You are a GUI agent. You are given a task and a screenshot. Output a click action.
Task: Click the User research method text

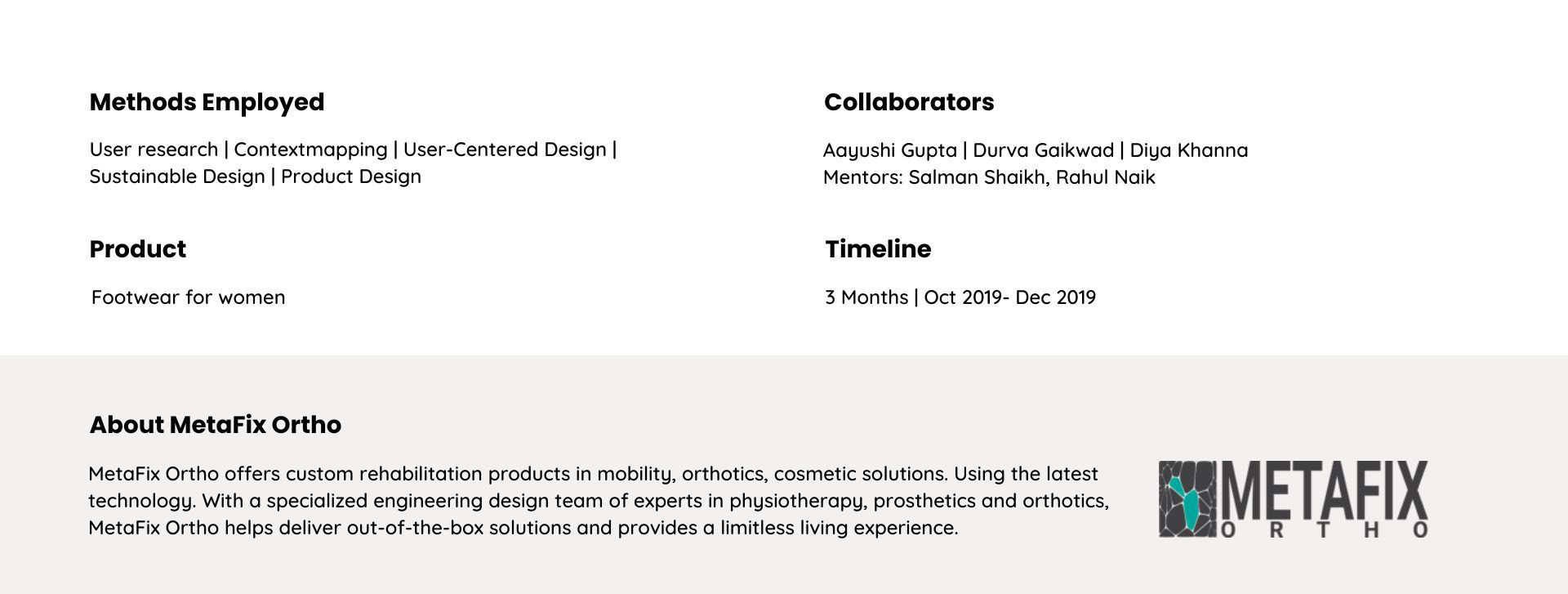click(154, 150)
